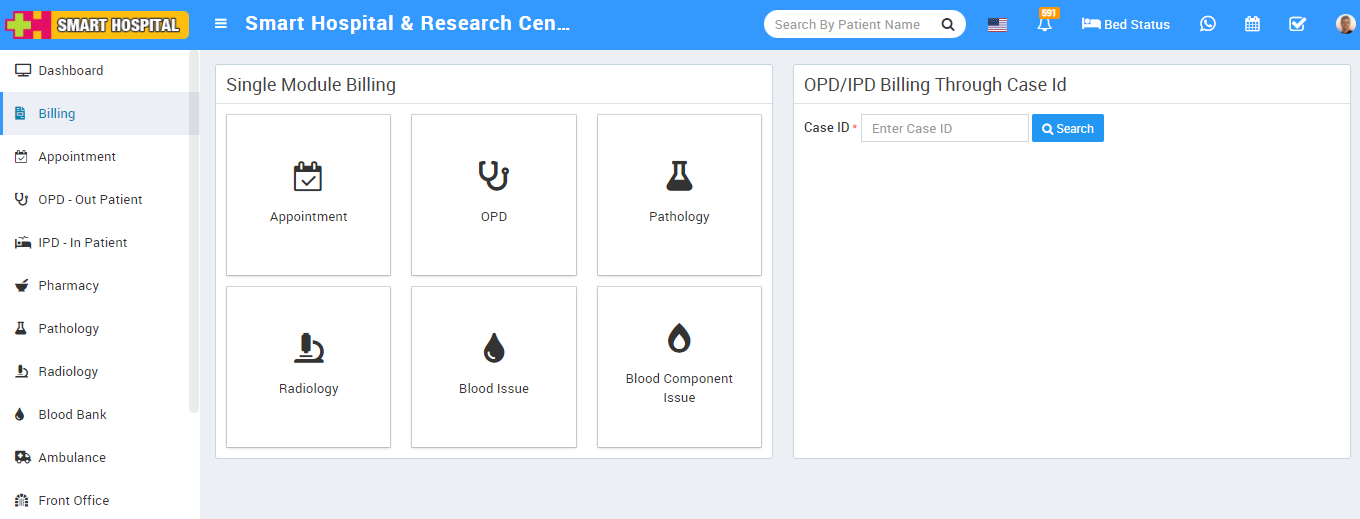This screenshot has width=1360, height=519.
Task: Select the OPD stethoscope billing tile
Action: coord(494,194)
